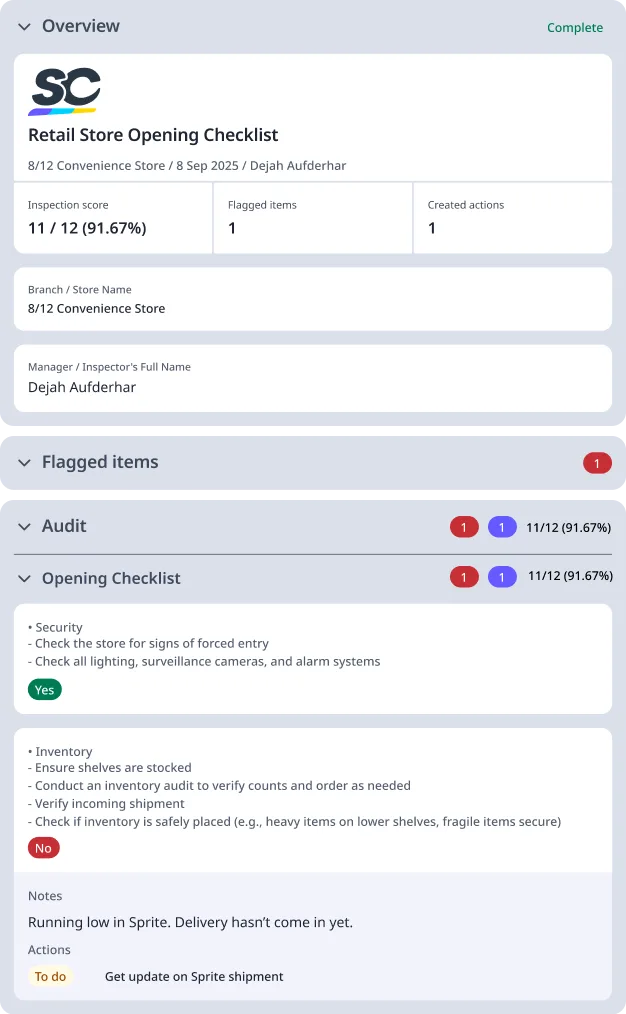Click the green Yes answer badge under Security

pyautogui.click(x=44, y=689)
